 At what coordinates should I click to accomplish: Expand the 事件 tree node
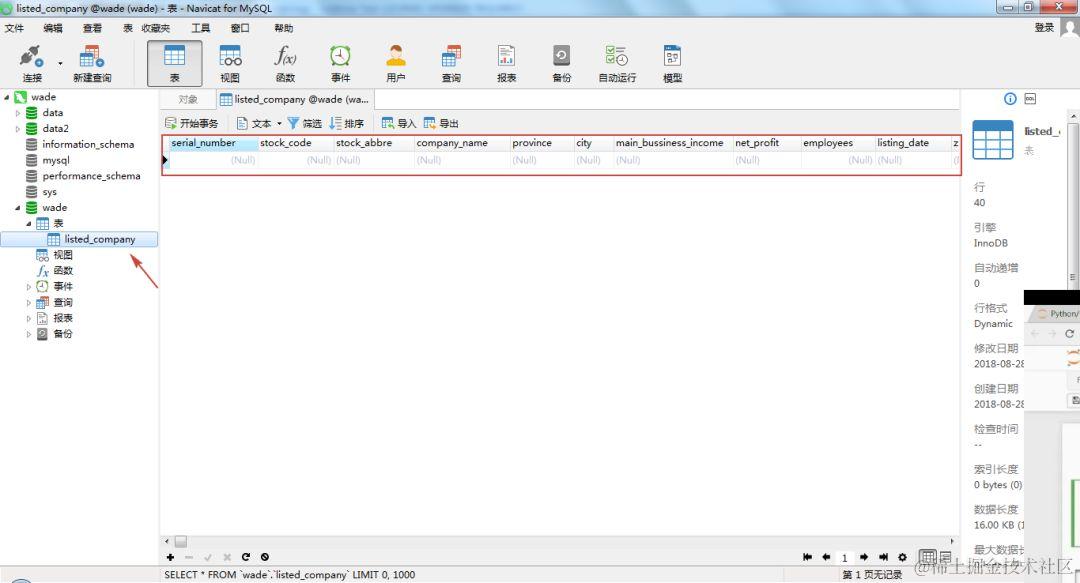[29, 287]
